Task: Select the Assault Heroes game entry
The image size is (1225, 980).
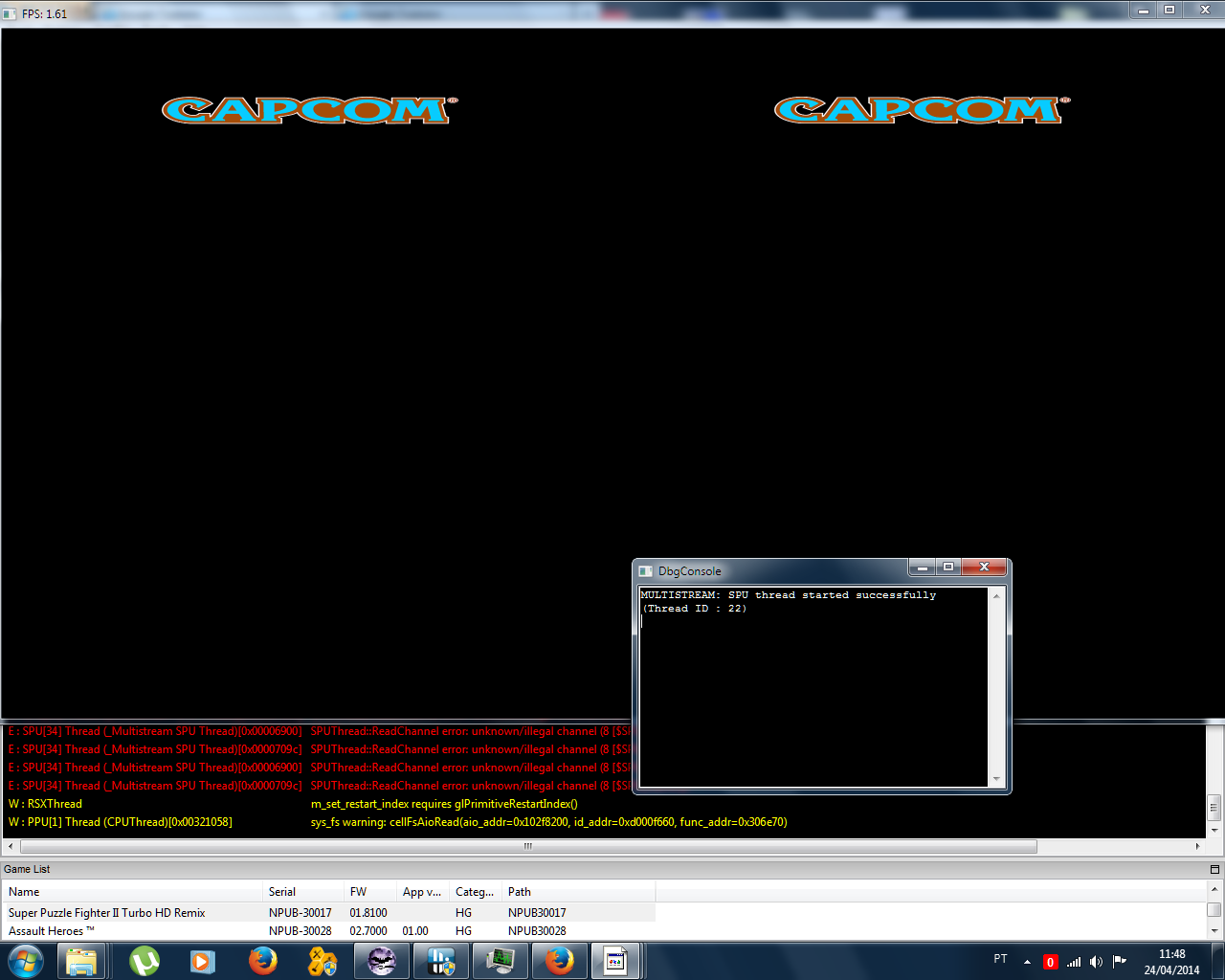Action: (52, 931)
